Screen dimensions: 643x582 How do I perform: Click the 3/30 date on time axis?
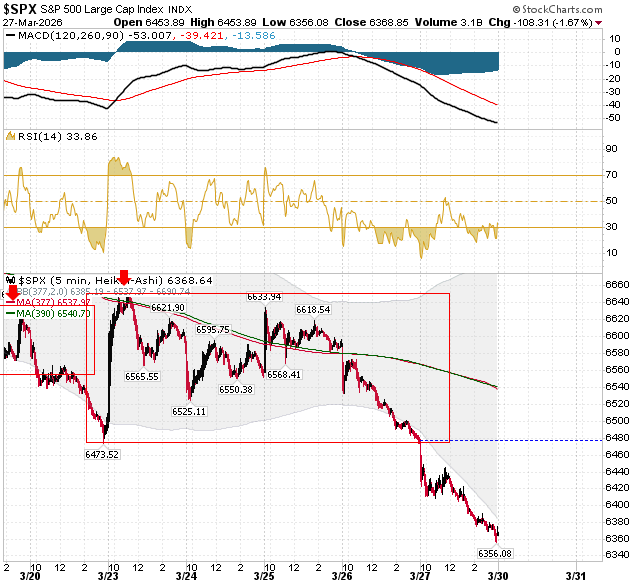(498, 576)
